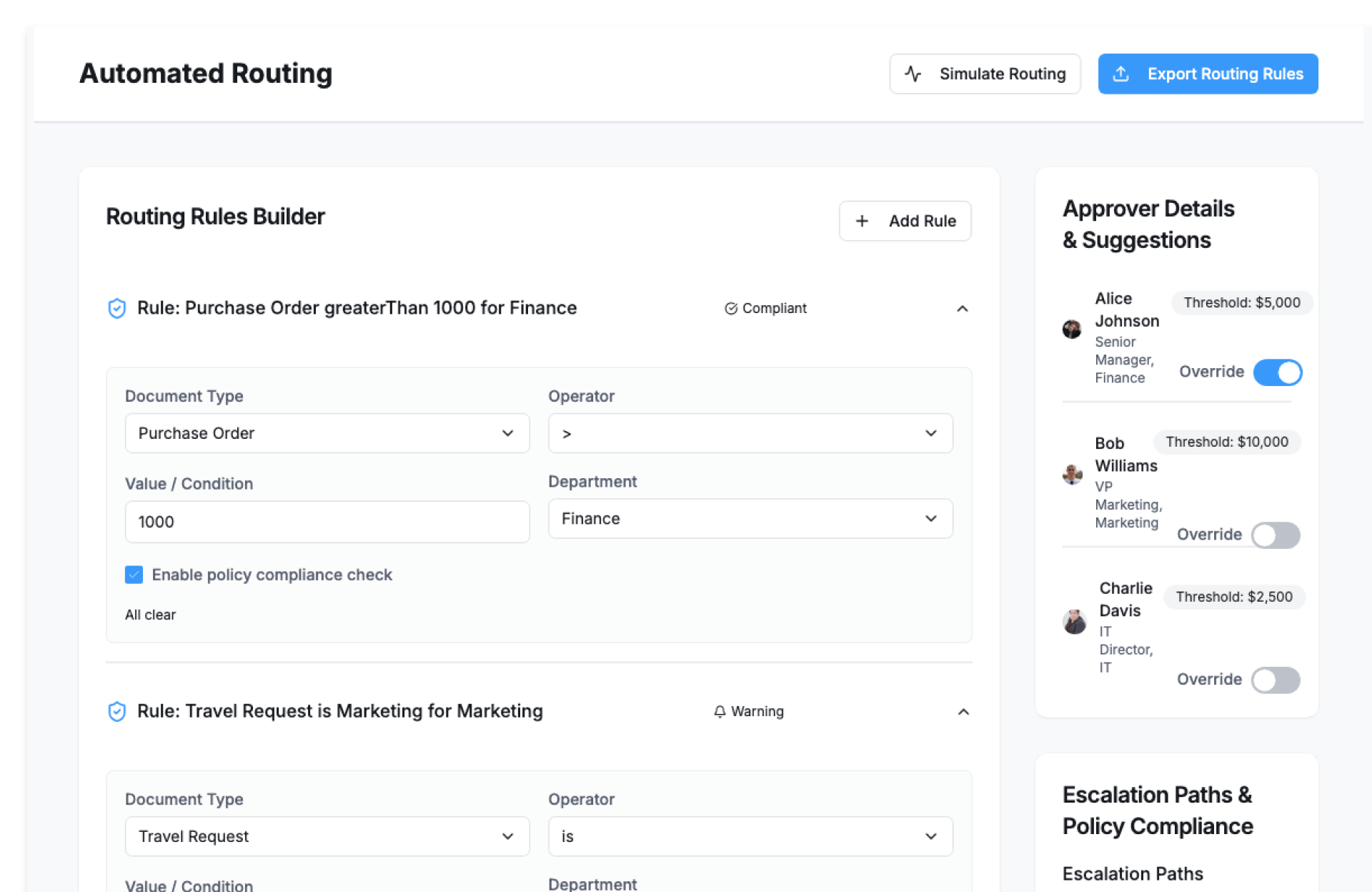This screenshot has width=1372, height=892.
Task: Click the pulse icon in Simulate Routing
Action: 913,74
